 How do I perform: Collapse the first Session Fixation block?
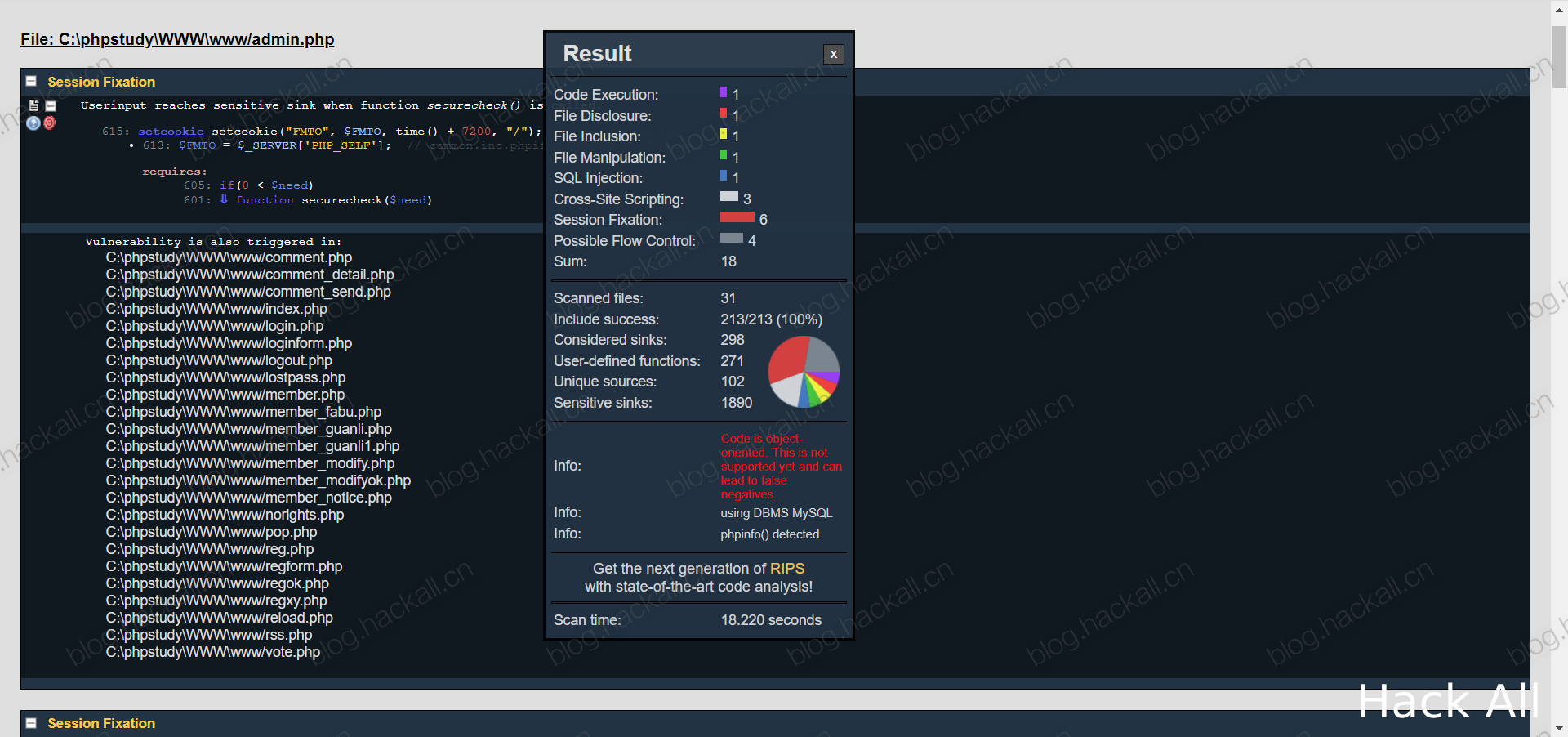pyautogui.click(x=31, y=82)
